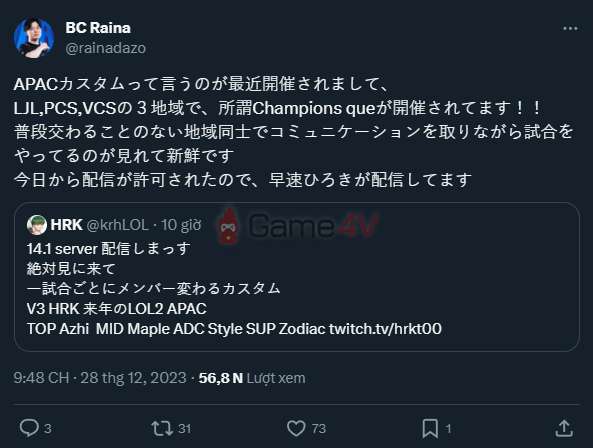Click the share upload icon
Screen dimensions: 593x448
(564, 428)
